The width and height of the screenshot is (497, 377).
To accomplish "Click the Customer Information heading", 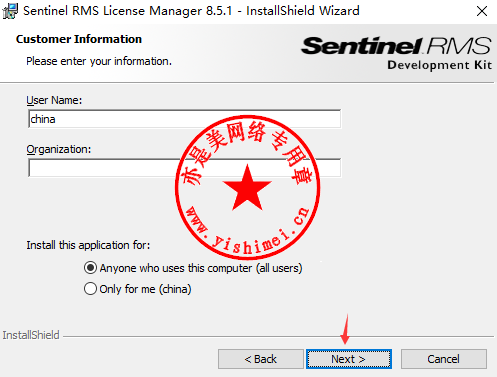I will 79,39.
